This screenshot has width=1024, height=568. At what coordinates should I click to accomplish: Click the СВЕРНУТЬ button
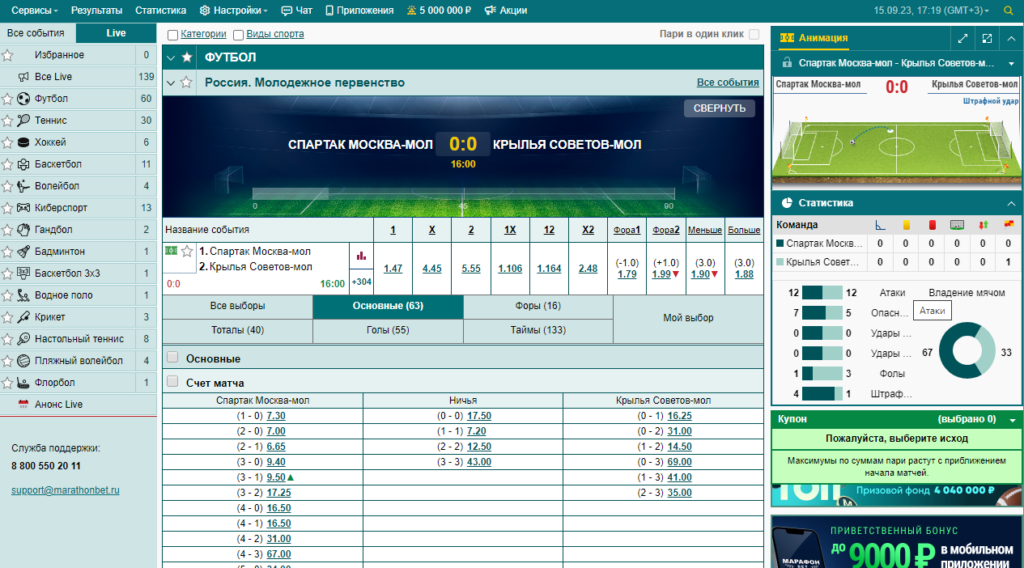coord(719,108)
